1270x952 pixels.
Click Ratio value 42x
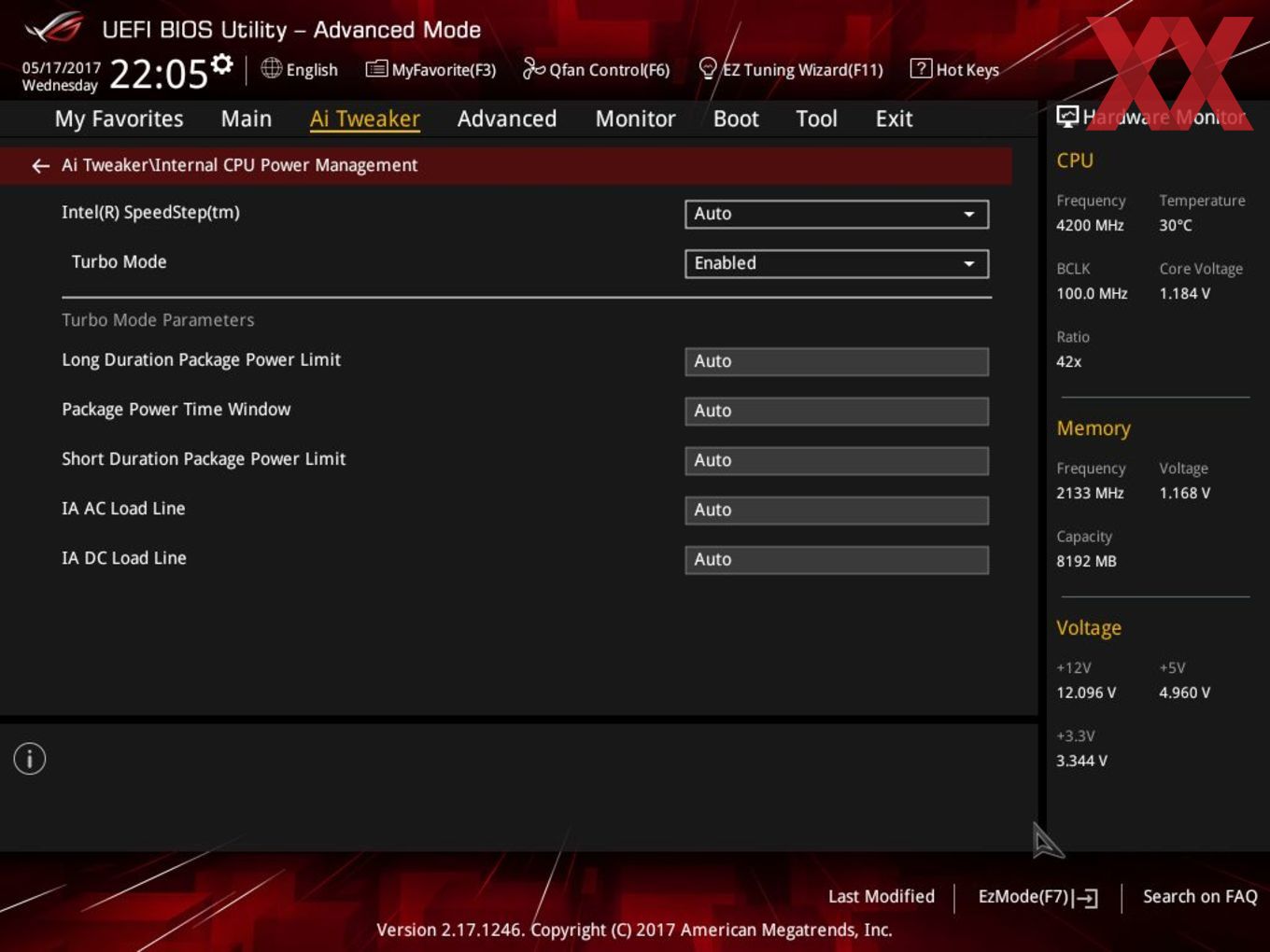(x=1069, y=361)
